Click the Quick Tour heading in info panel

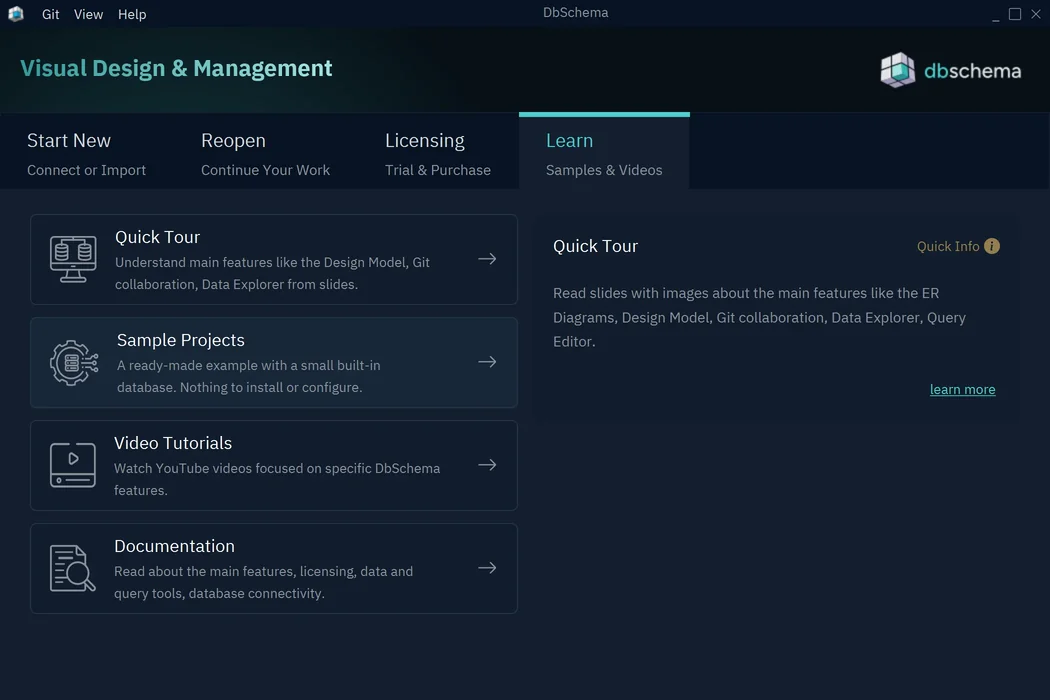pos(595,247)
